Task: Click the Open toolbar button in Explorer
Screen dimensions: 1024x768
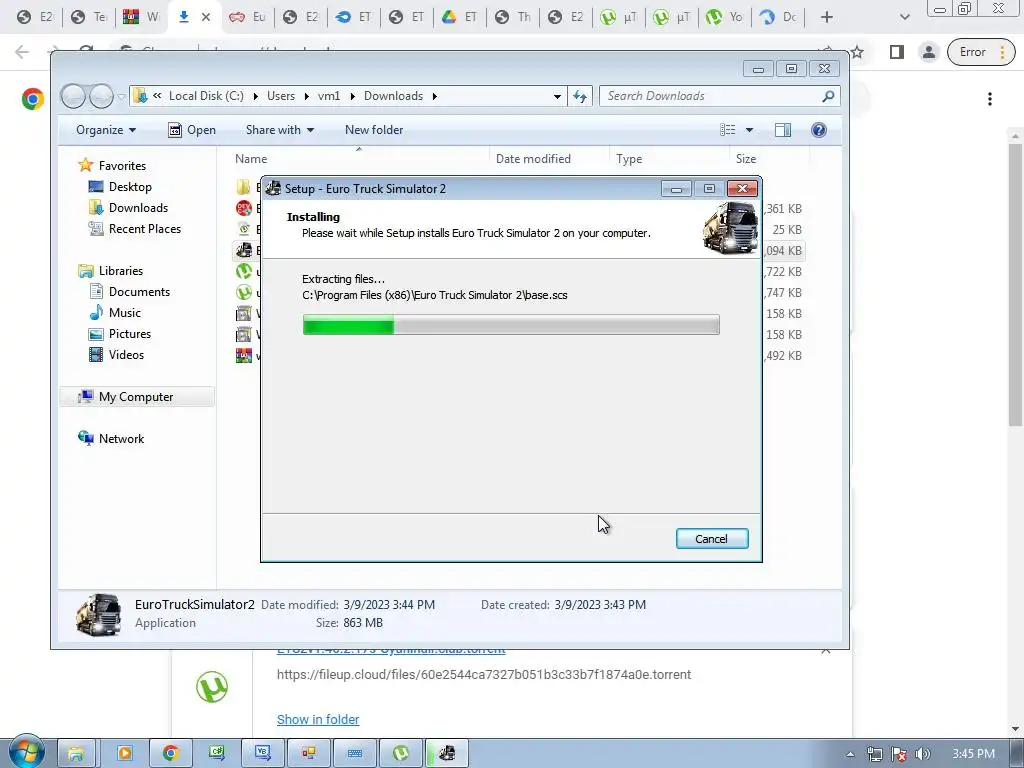Action: [x=191, y=130]
